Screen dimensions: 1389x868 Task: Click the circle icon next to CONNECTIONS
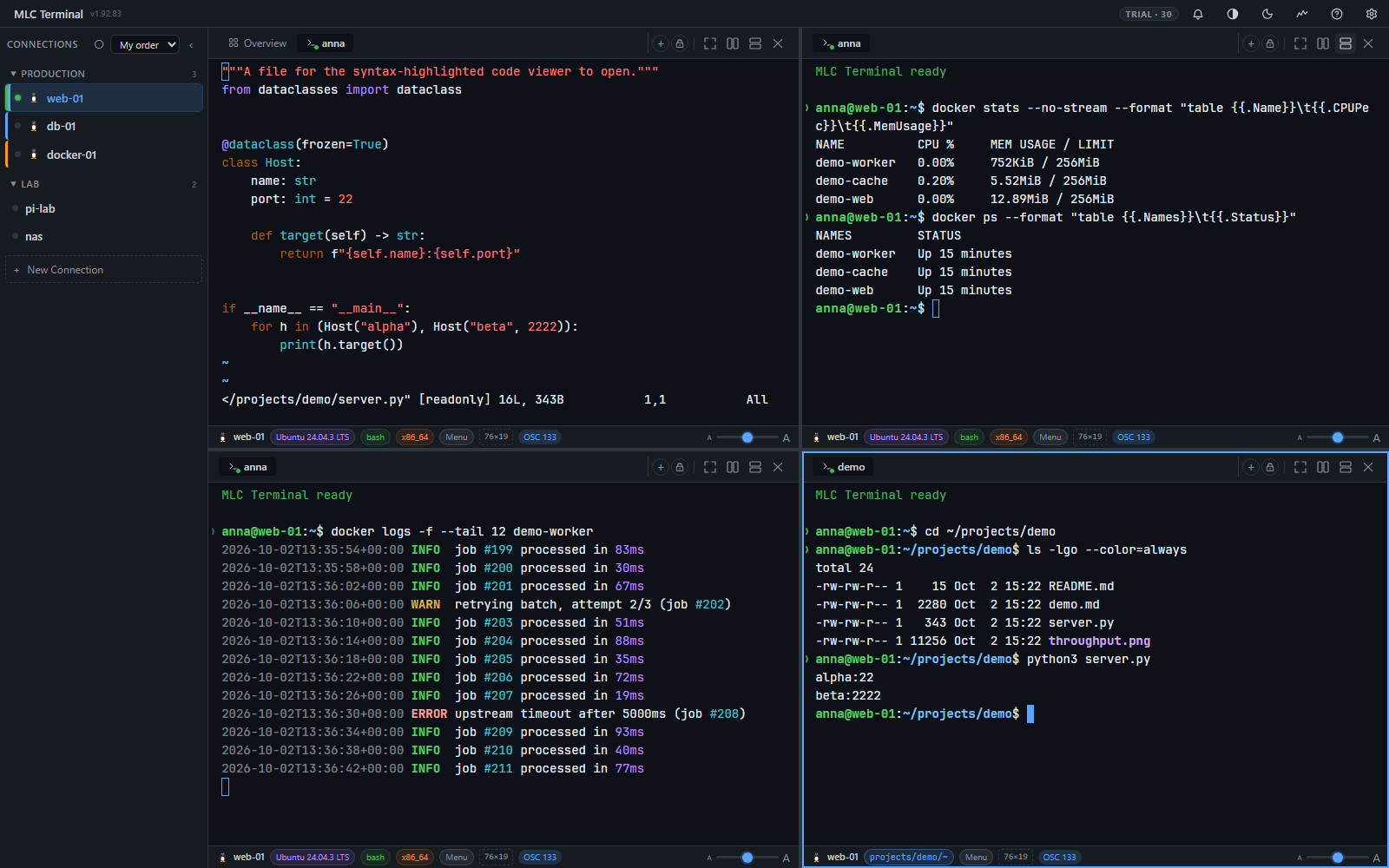(x=99, y=44)
